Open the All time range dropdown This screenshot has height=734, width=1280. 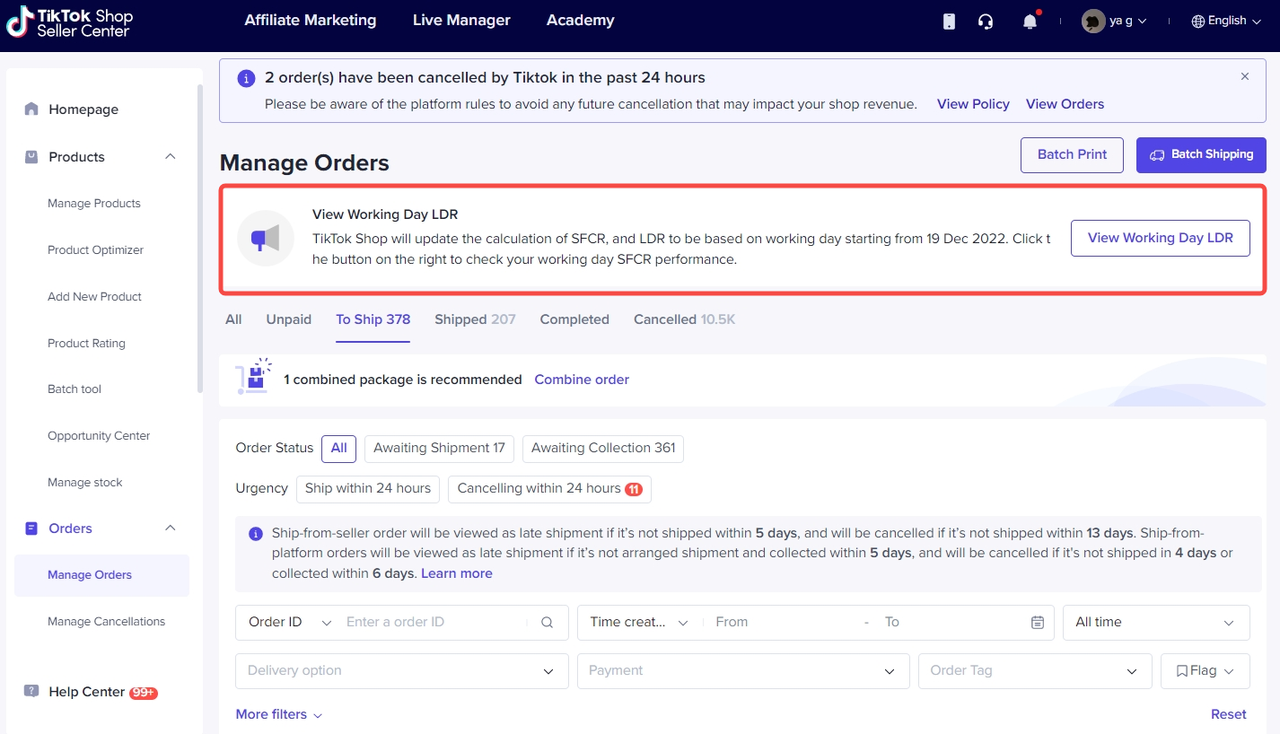[x=1156, y=622]
